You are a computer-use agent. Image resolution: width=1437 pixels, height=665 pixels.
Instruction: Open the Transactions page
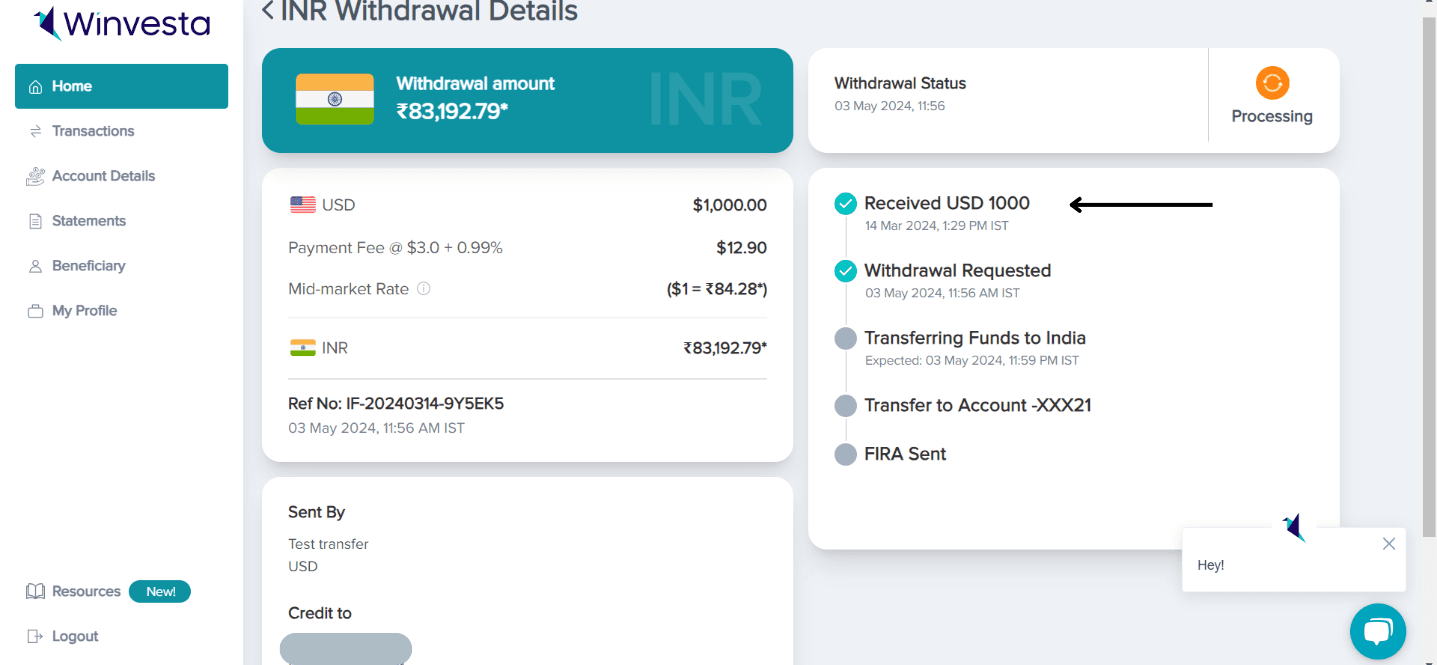click(x=92, y=131)
